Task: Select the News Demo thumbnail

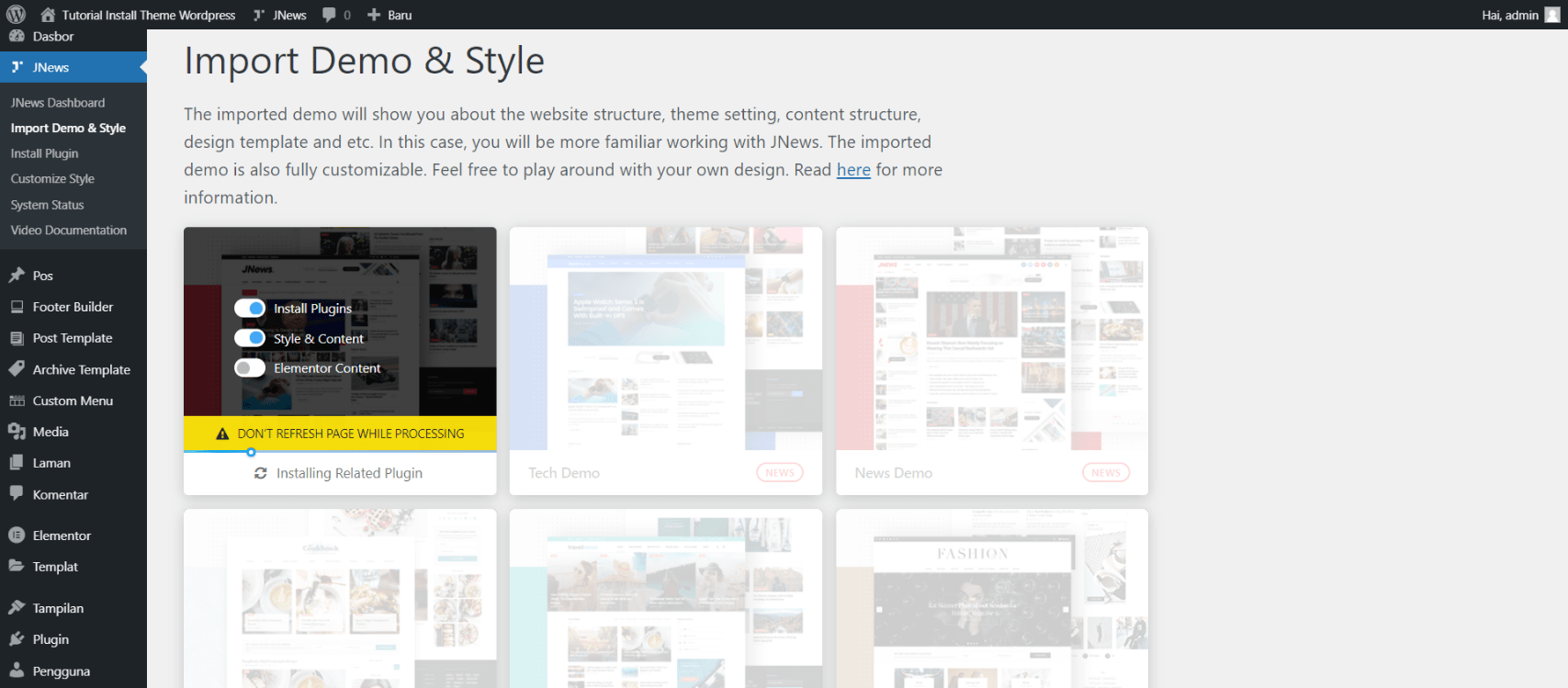Action: pos(992,339)
